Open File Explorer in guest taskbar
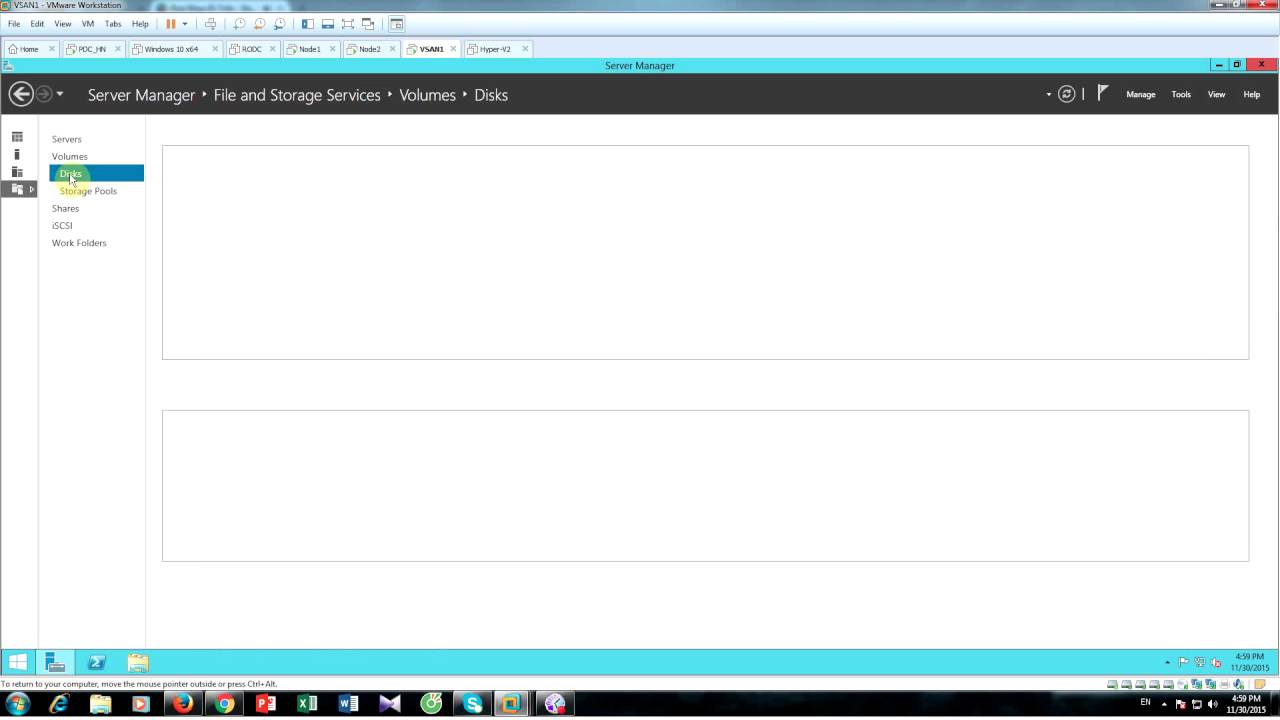The height and width of the screenshot is (720, 1280). click(x=138, y=662)
